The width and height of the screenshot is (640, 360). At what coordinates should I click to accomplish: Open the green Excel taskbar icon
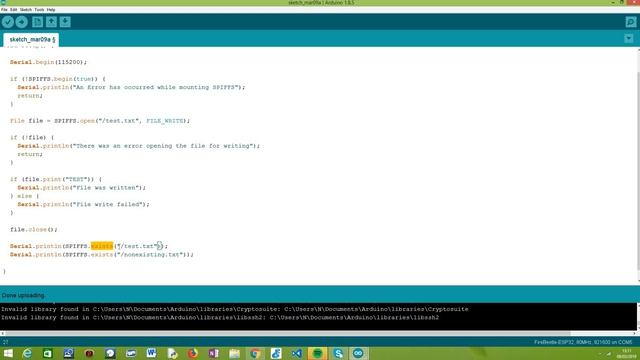pyautogui.click(x=48, y=353)
